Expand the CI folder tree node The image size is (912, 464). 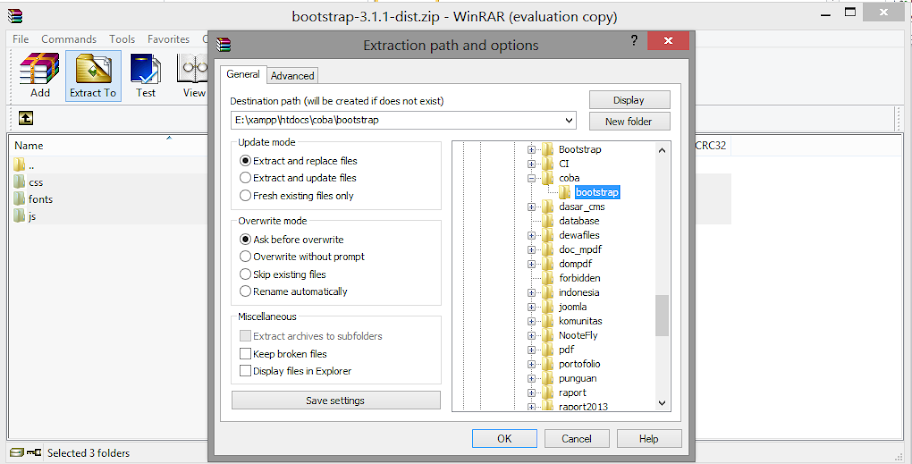click(x=531, y=164)
